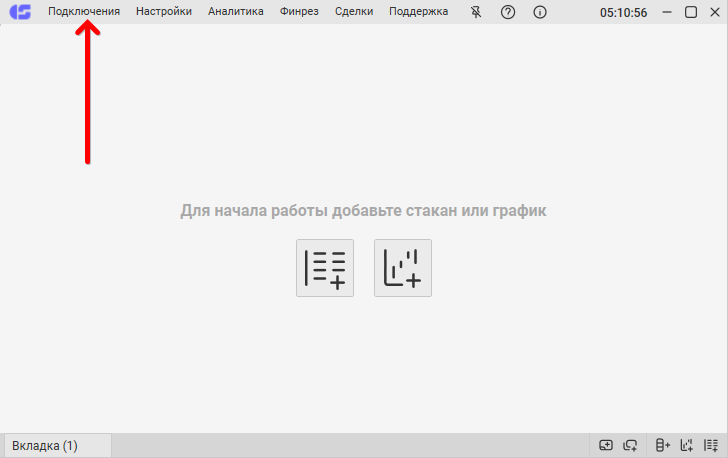
Task: Click add cluster icon in bottom bar
Action: [662, 445]
